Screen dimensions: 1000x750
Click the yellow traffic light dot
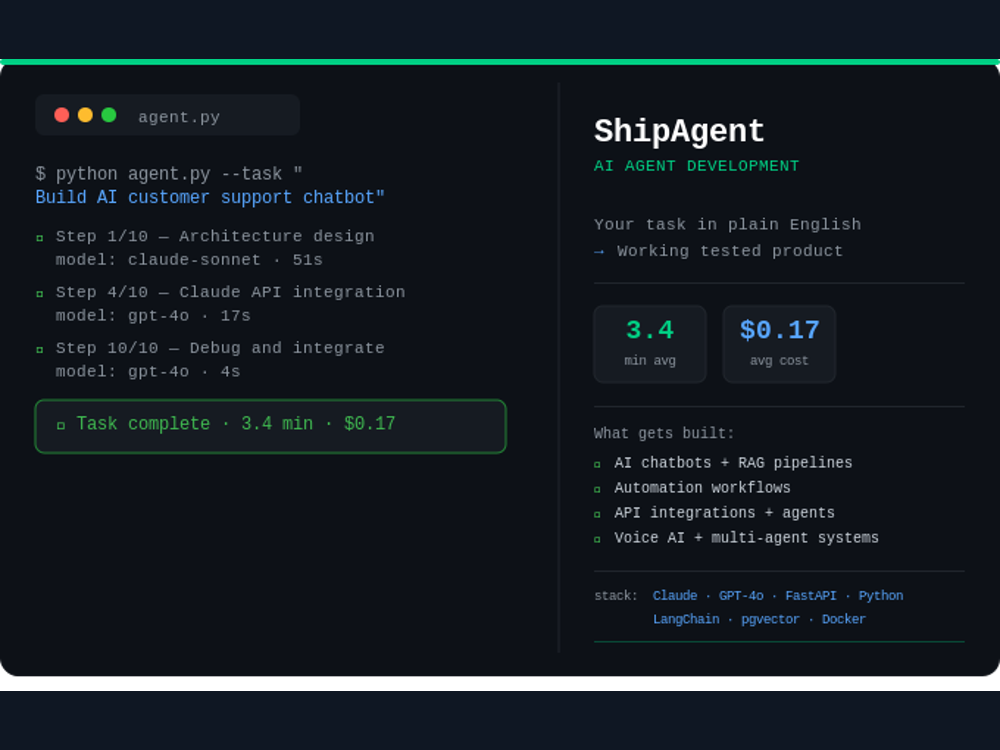coord(86,114)
